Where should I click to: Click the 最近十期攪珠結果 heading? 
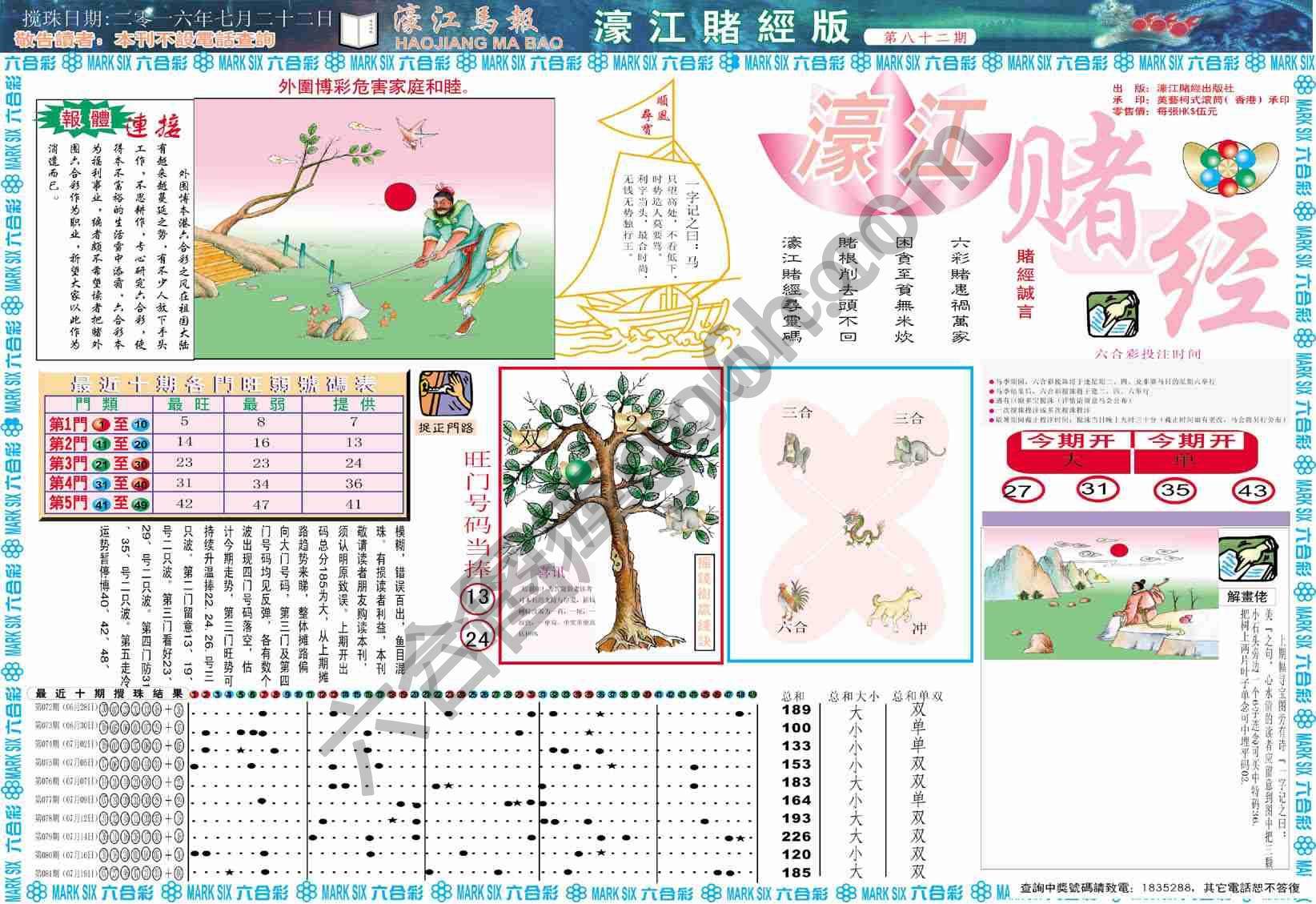coord(110,693)
